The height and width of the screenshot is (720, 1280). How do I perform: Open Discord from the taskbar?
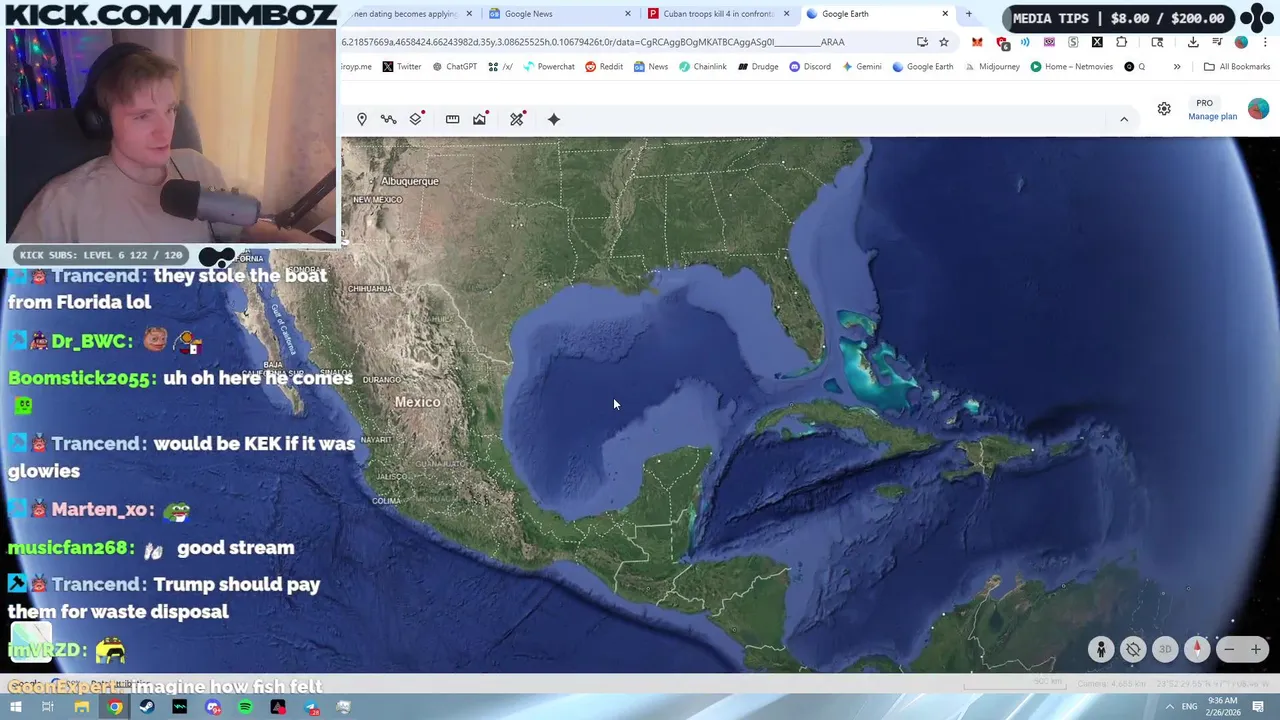[213, 707]
